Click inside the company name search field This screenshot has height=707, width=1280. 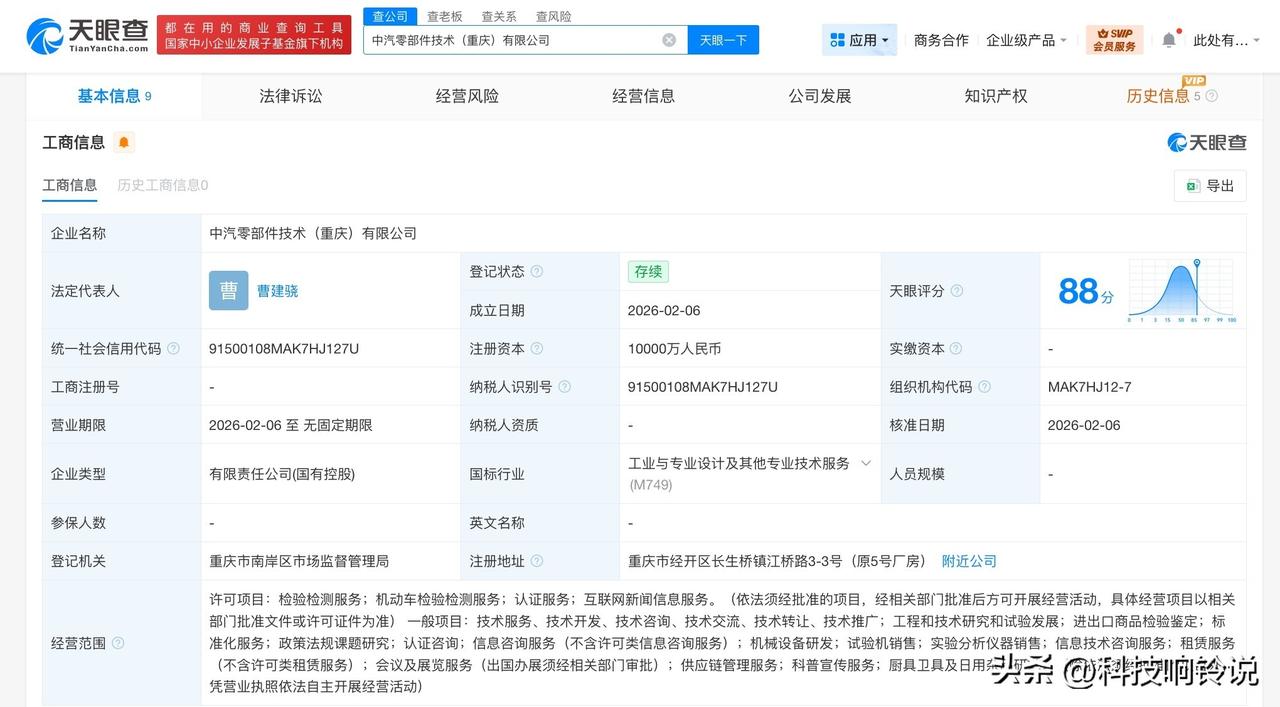pos(510,39)
